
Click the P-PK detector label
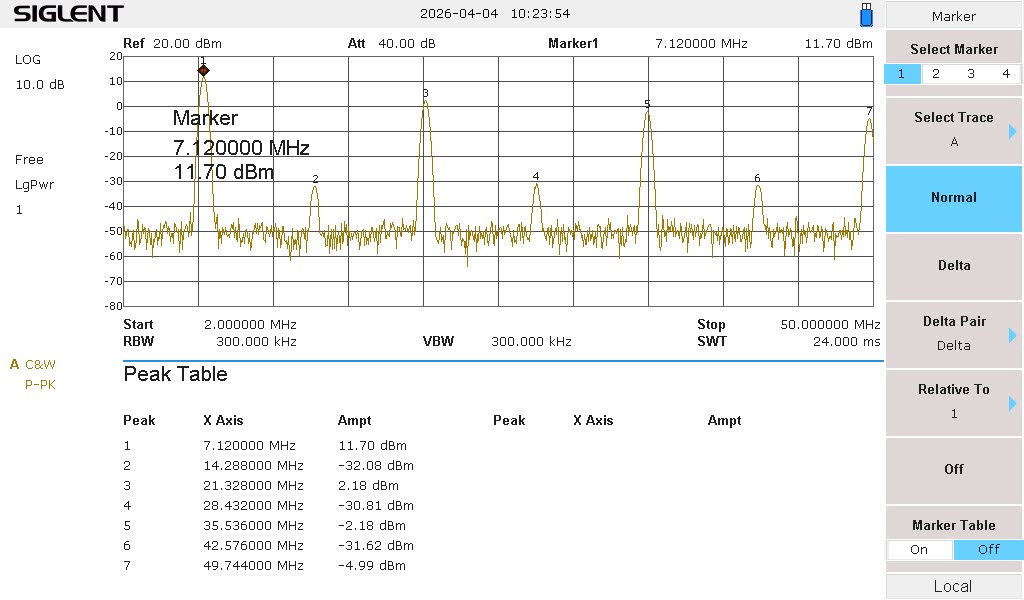pyautogui.click(x=40, y=385)
